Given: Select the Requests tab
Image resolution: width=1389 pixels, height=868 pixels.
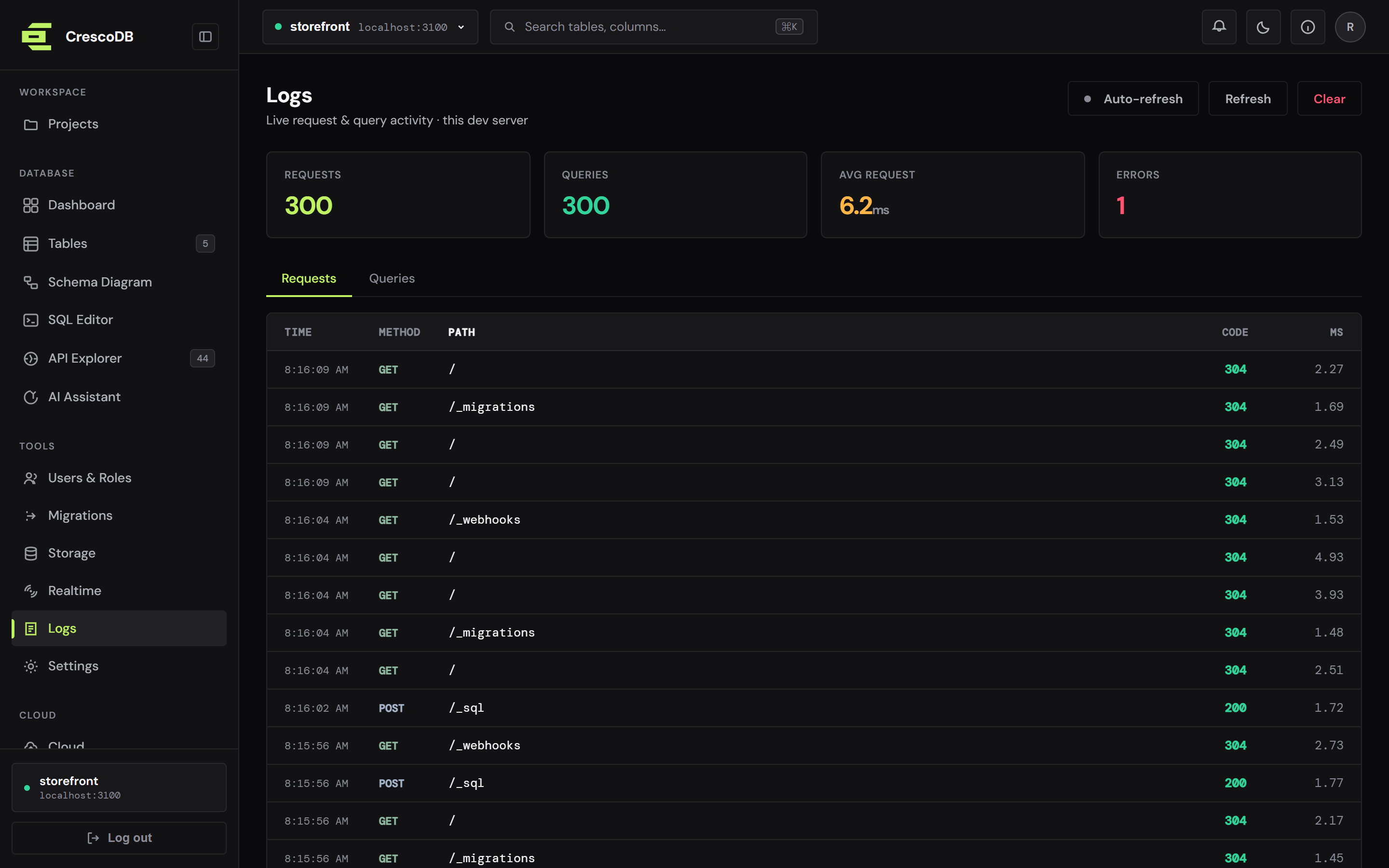Looking at the screenshot, I should tap(309, 278).
